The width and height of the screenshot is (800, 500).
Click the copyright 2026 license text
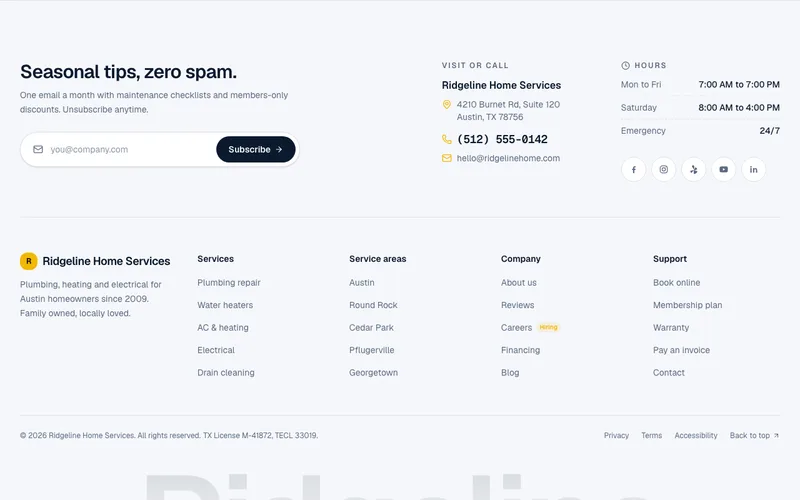tap(169, 435)
